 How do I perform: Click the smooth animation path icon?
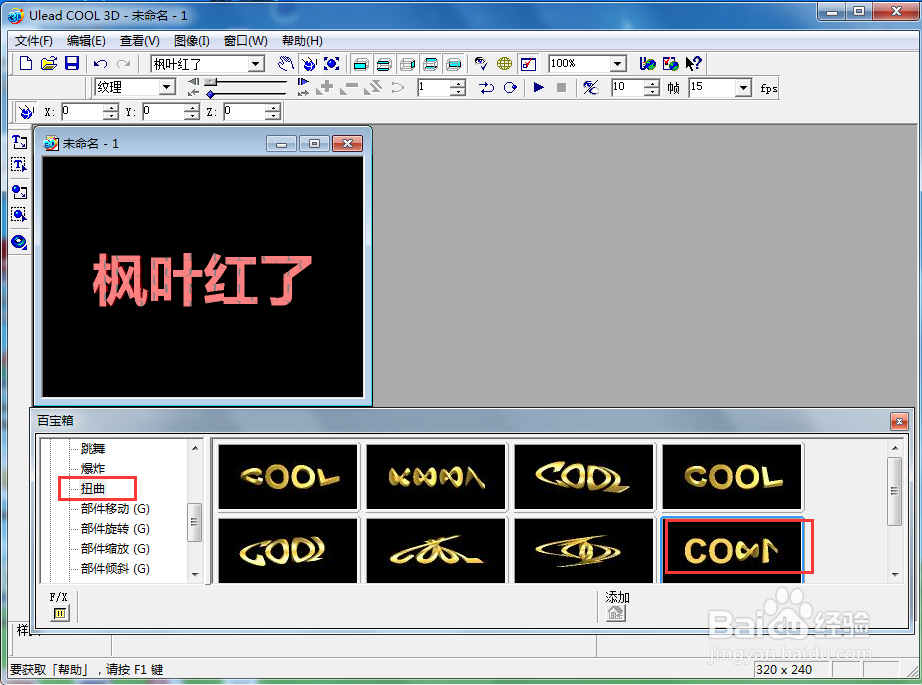[397, 88]
